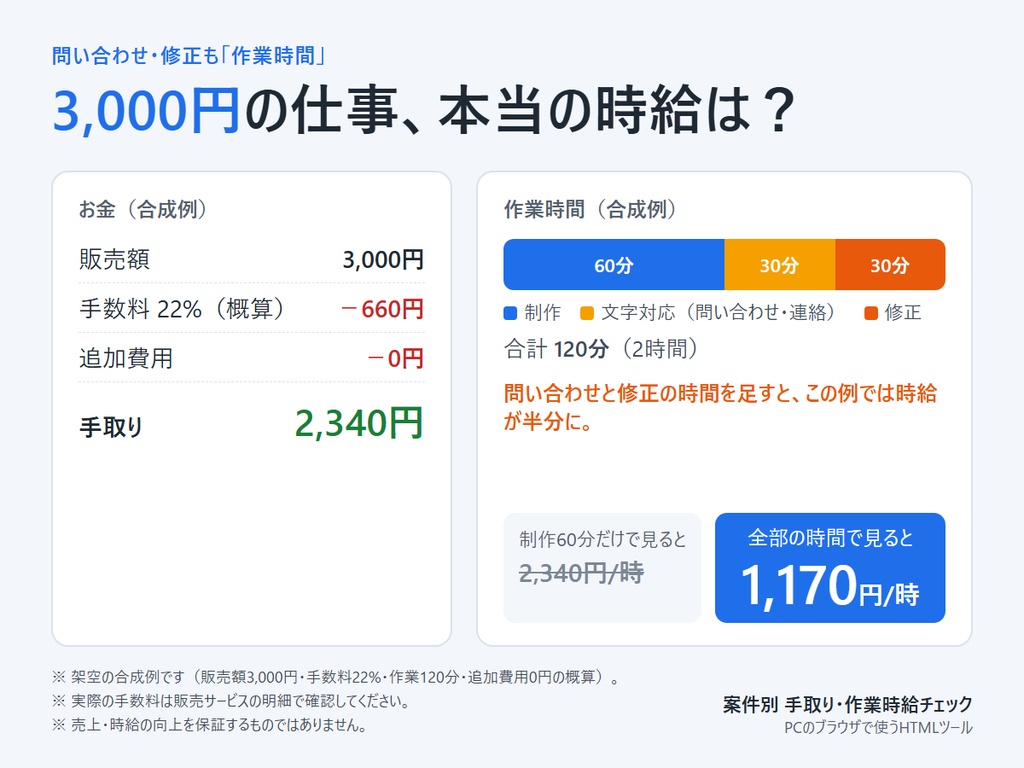1024x768 pixels.
Task: Click the 作業時間（合成例） heading
Action: (590, 209)
